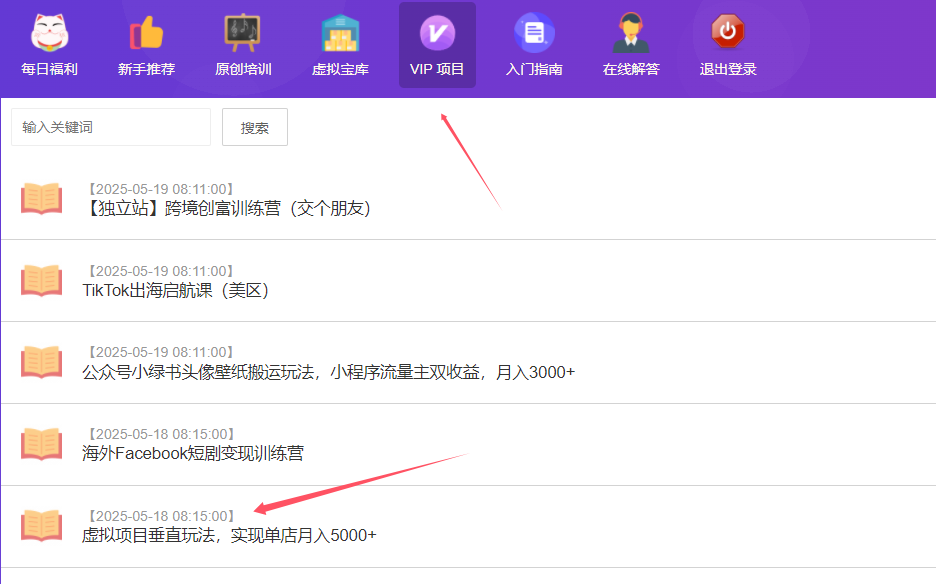Open the warehouse 虚拟宝库 icon

click(x=340, y=32)
